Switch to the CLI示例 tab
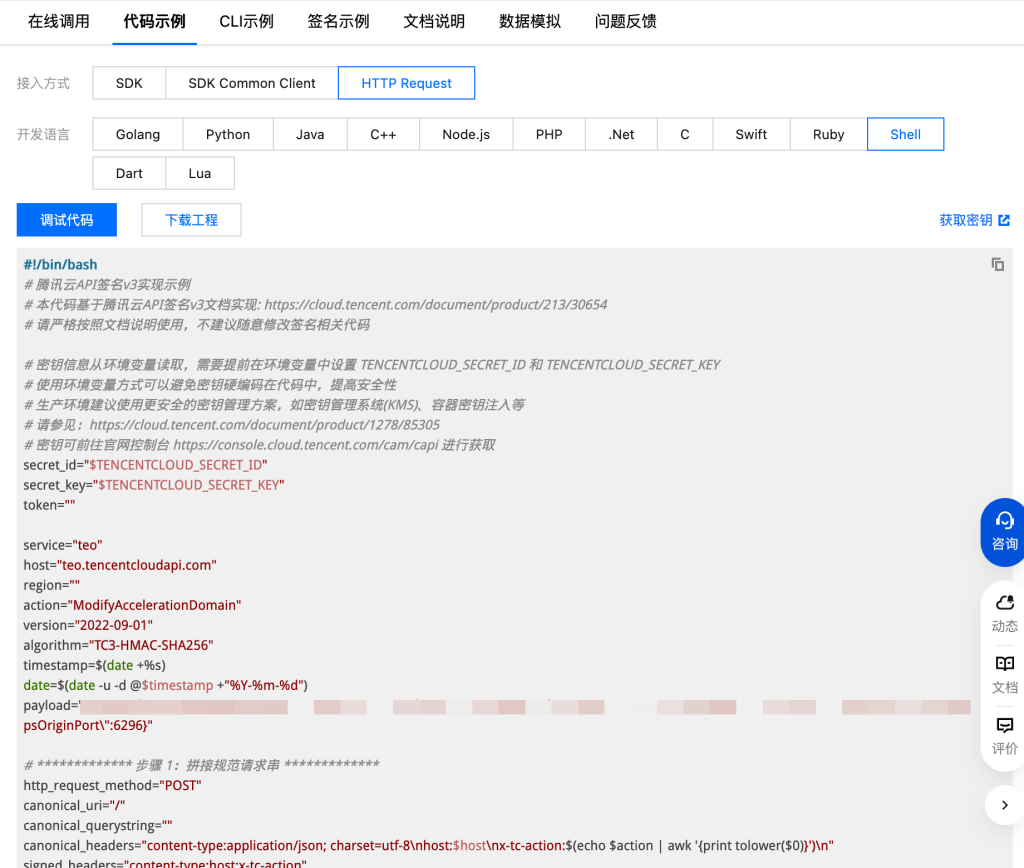Viewport: 1024px width, 868px height. pyautogui.click(x=246, y=21)
